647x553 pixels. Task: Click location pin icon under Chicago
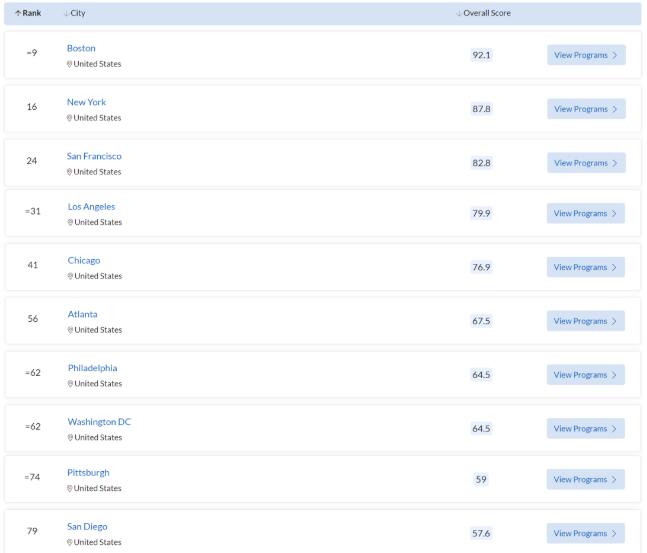pos(70,276)
